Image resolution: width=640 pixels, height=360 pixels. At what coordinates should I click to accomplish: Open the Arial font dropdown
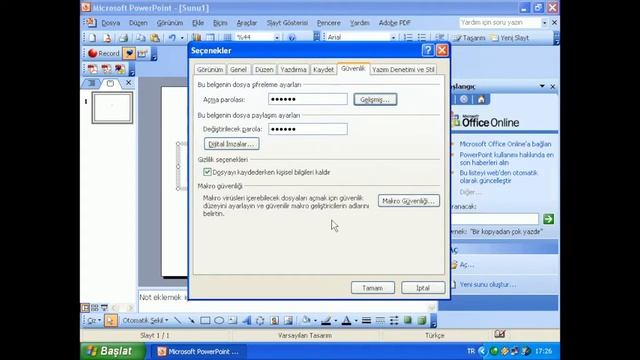pyautogui.click(x=393, y=38)
